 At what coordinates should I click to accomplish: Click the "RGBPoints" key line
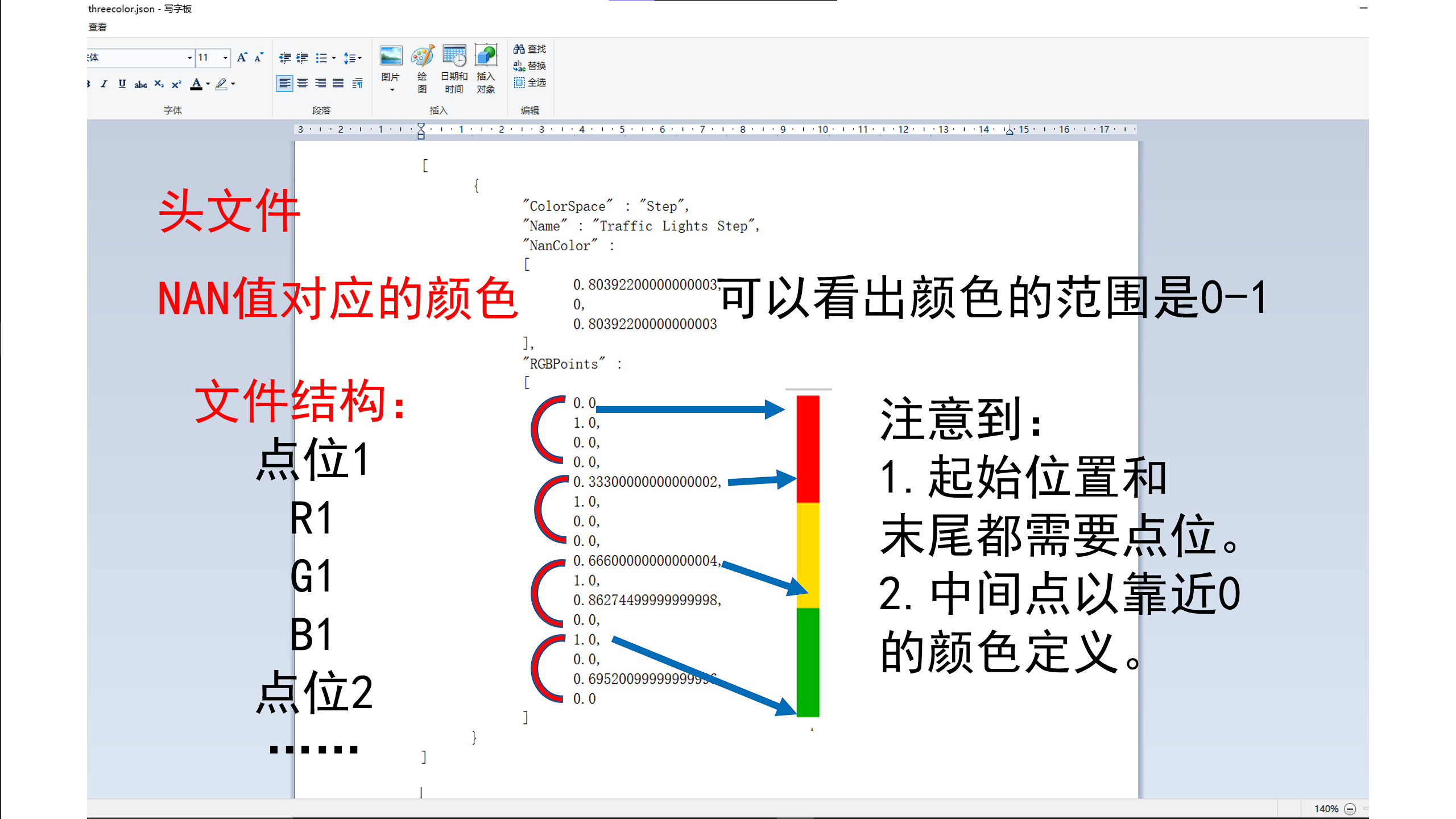tap(572, 363)
